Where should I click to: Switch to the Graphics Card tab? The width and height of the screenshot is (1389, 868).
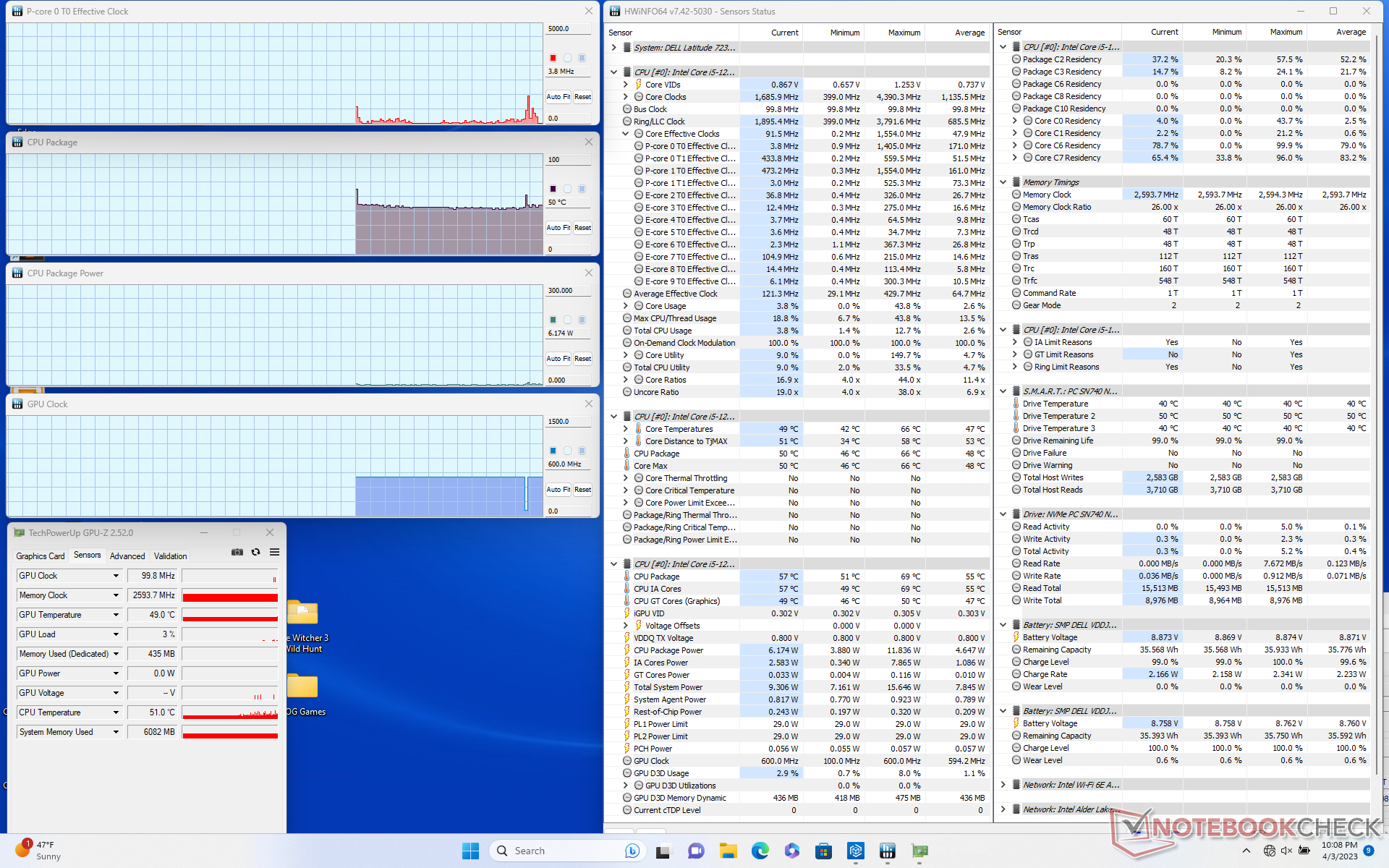41,556
